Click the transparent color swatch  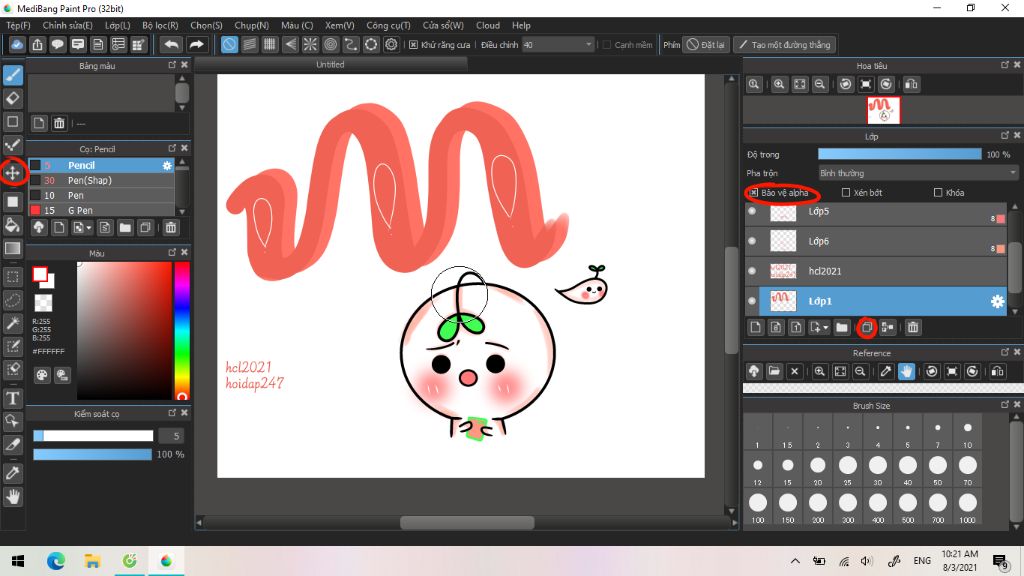(x=43, y=303)
